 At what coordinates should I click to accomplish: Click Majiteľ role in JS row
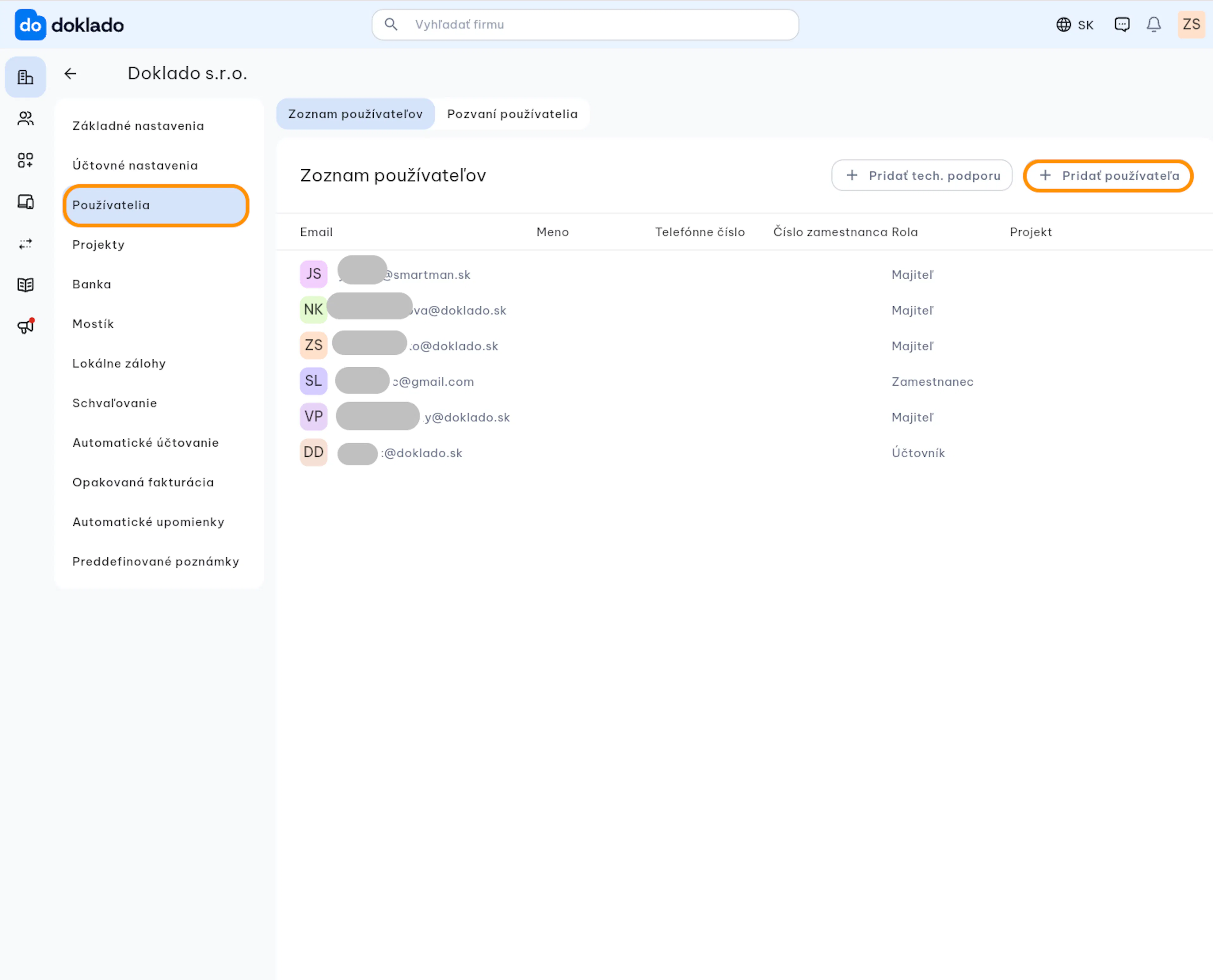coord(913,275)
